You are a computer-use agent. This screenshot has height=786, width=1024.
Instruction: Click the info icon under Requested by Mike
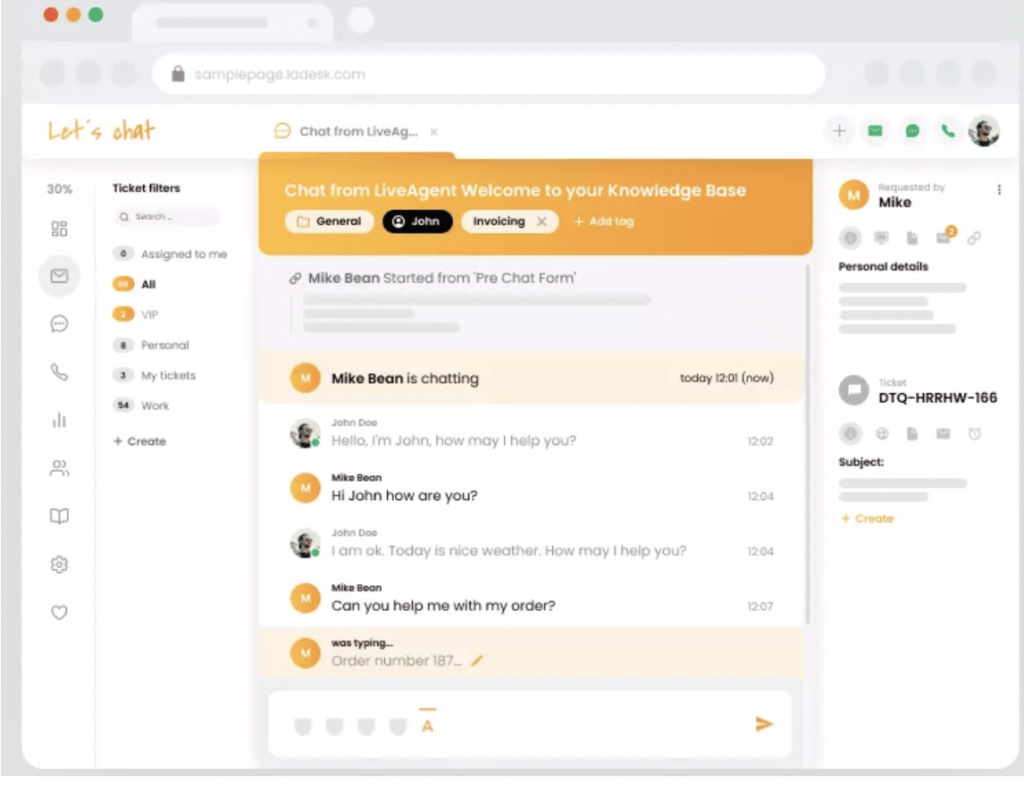pyautogui.click(x=850, y=238)
